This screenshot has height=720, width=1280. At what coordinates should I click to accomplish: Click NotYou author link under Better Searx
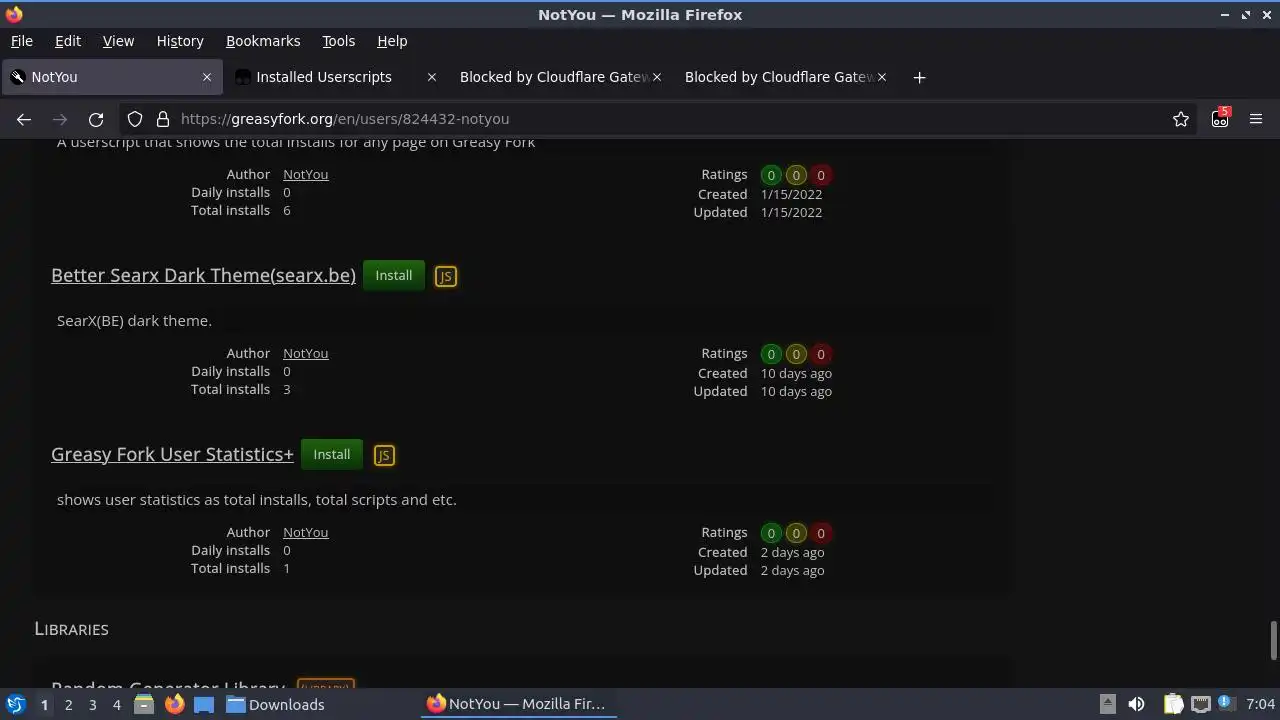305,353
